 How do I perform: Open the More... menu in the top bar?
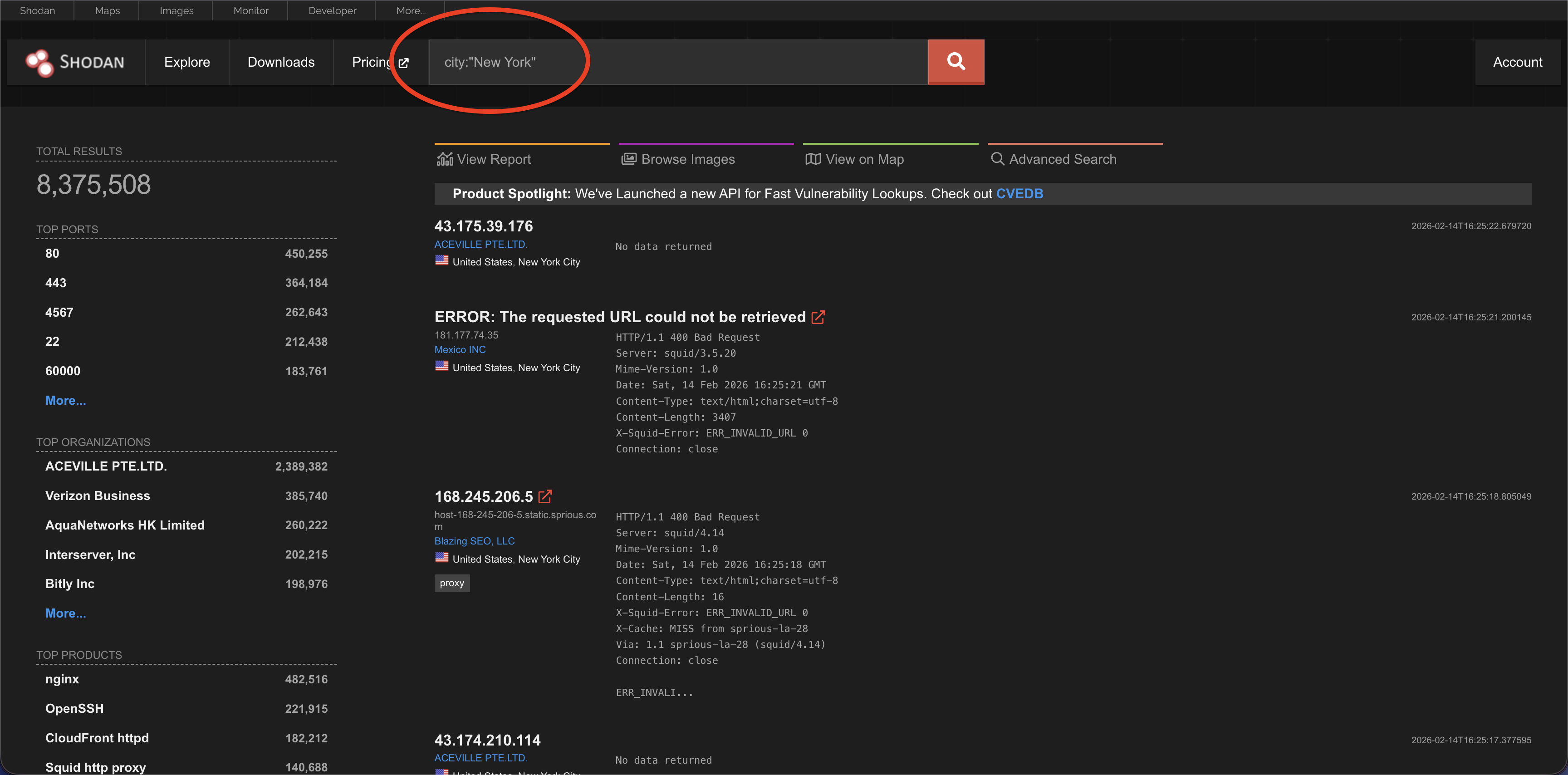pos(410,10)
